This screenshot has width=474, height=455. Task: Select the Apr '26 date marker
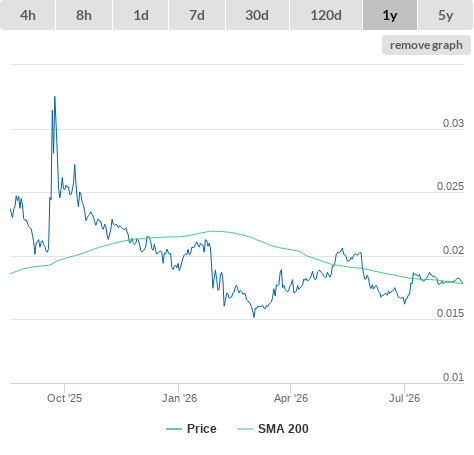click(x=291, y=398)
